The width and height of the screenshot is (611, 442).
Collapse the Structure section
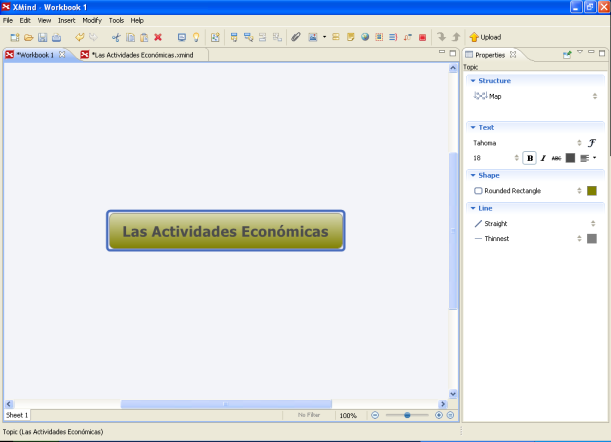coord(473,81)
